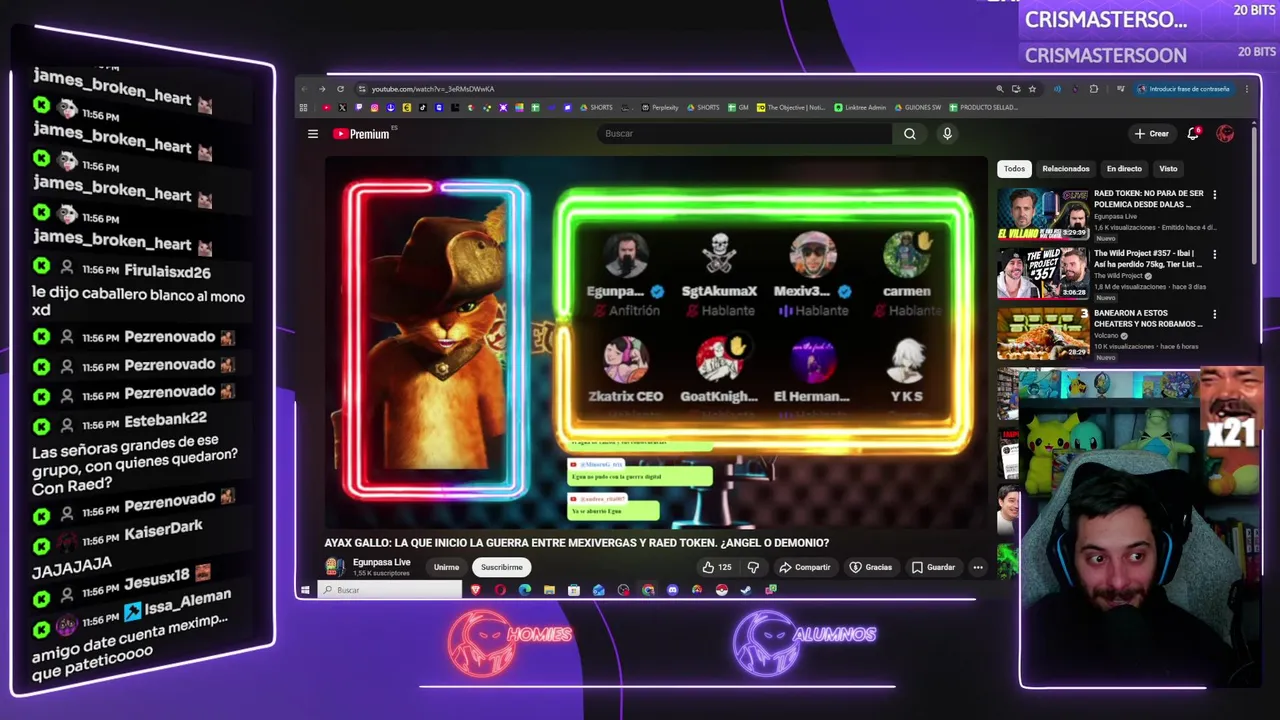1280x720 pixels.
Task: Launch Opera from the taskbar
Action: [x=500, y=590]
